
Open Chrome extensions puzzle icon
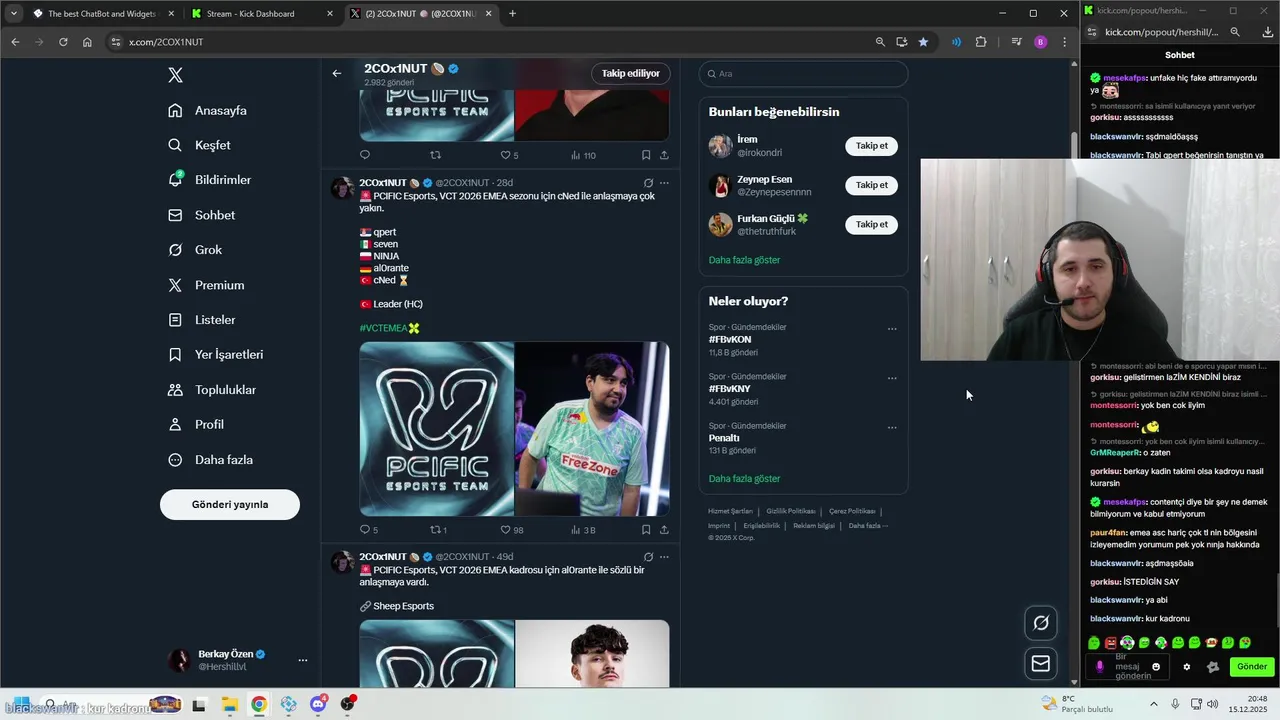[x=981, y=42]
